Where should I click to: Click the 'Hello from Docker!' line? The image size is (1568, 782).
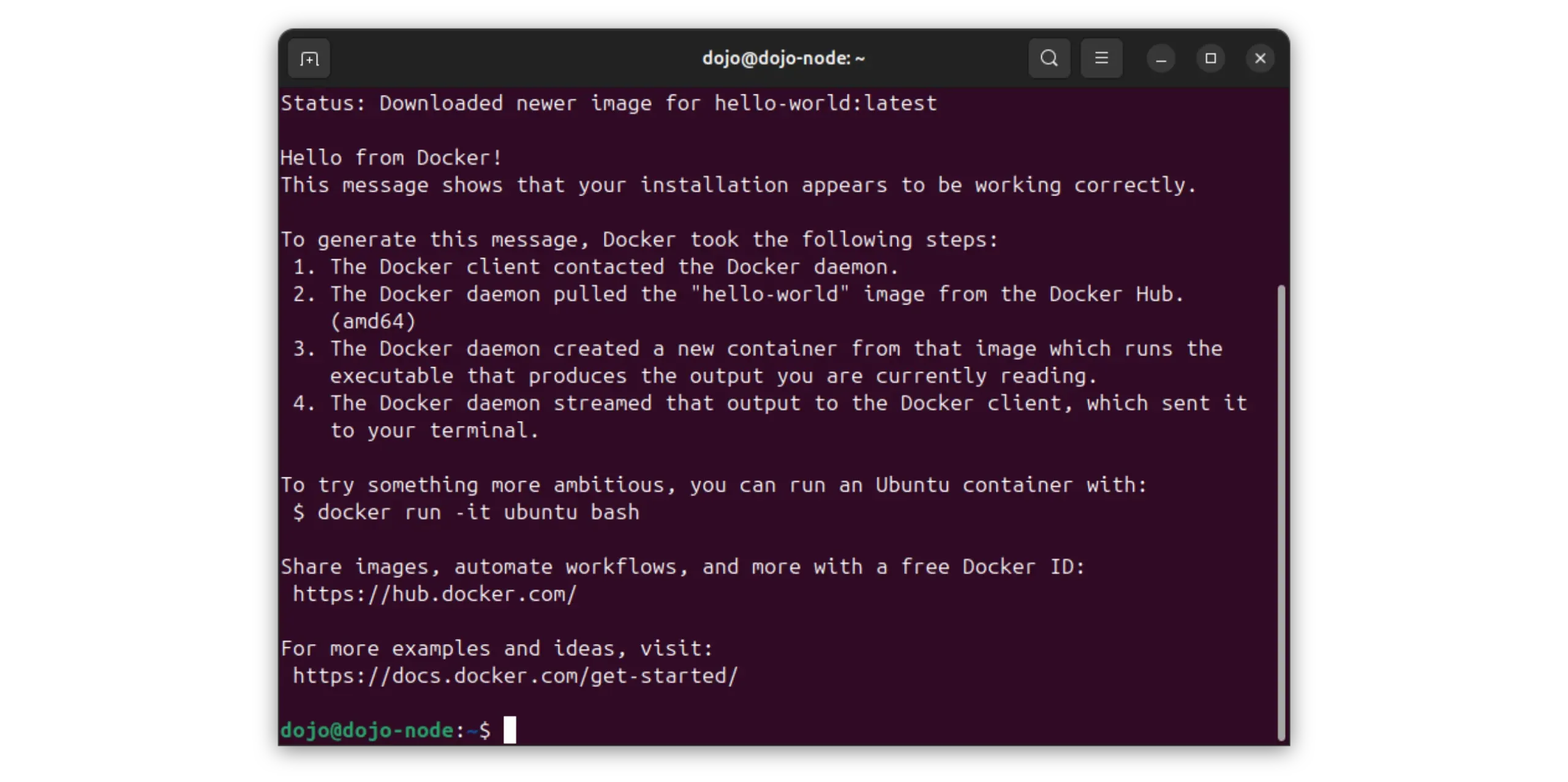point(391,158)
